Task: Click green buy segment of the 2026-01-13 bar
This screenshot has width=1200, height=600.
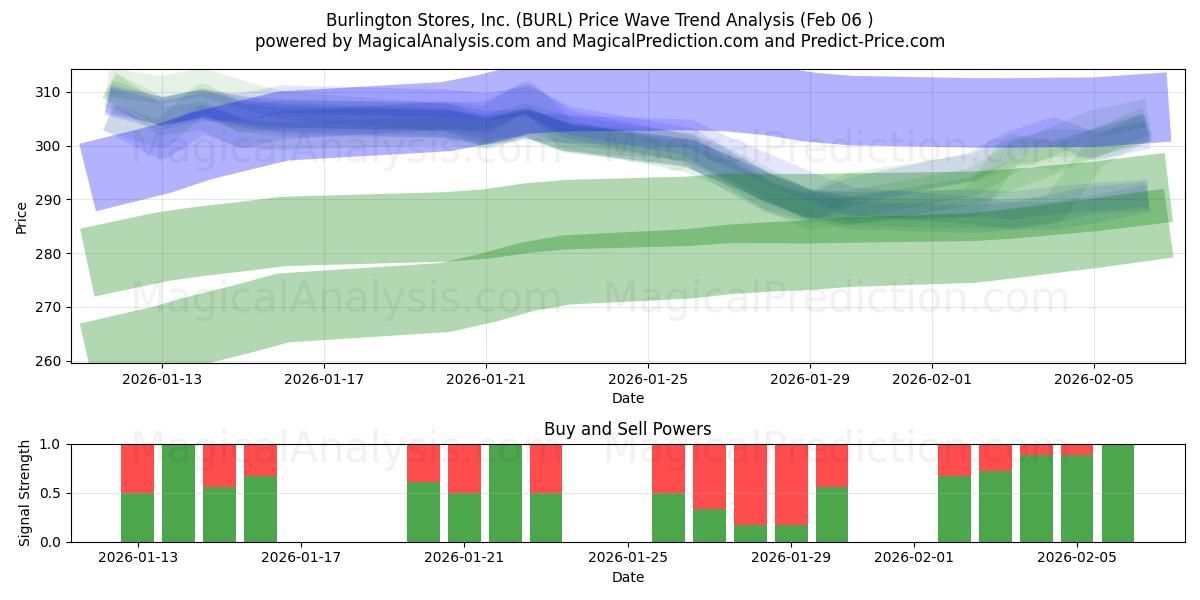Action: 138,517
